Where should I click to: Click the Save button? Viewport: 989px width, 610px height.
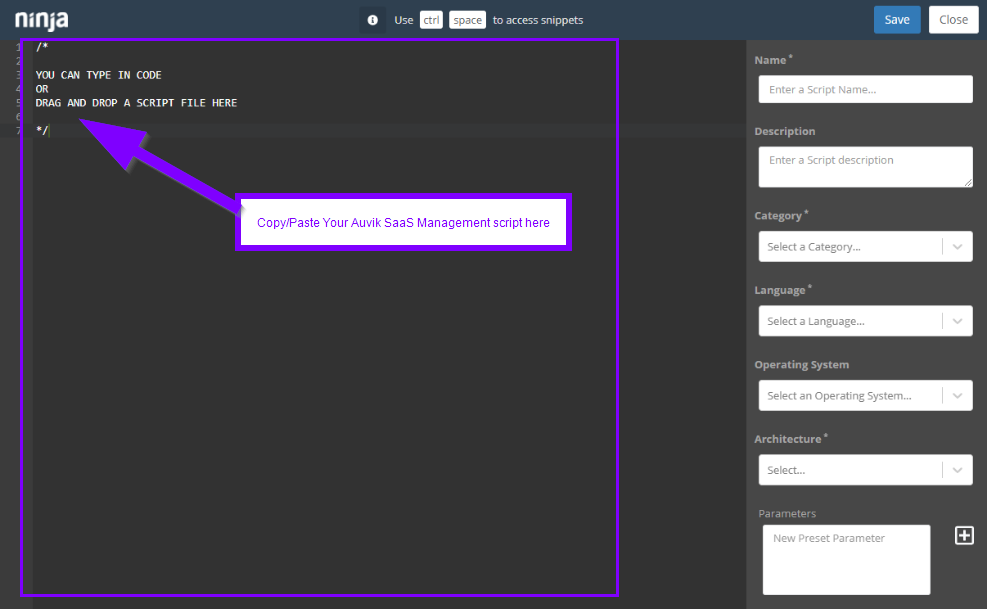896,19
